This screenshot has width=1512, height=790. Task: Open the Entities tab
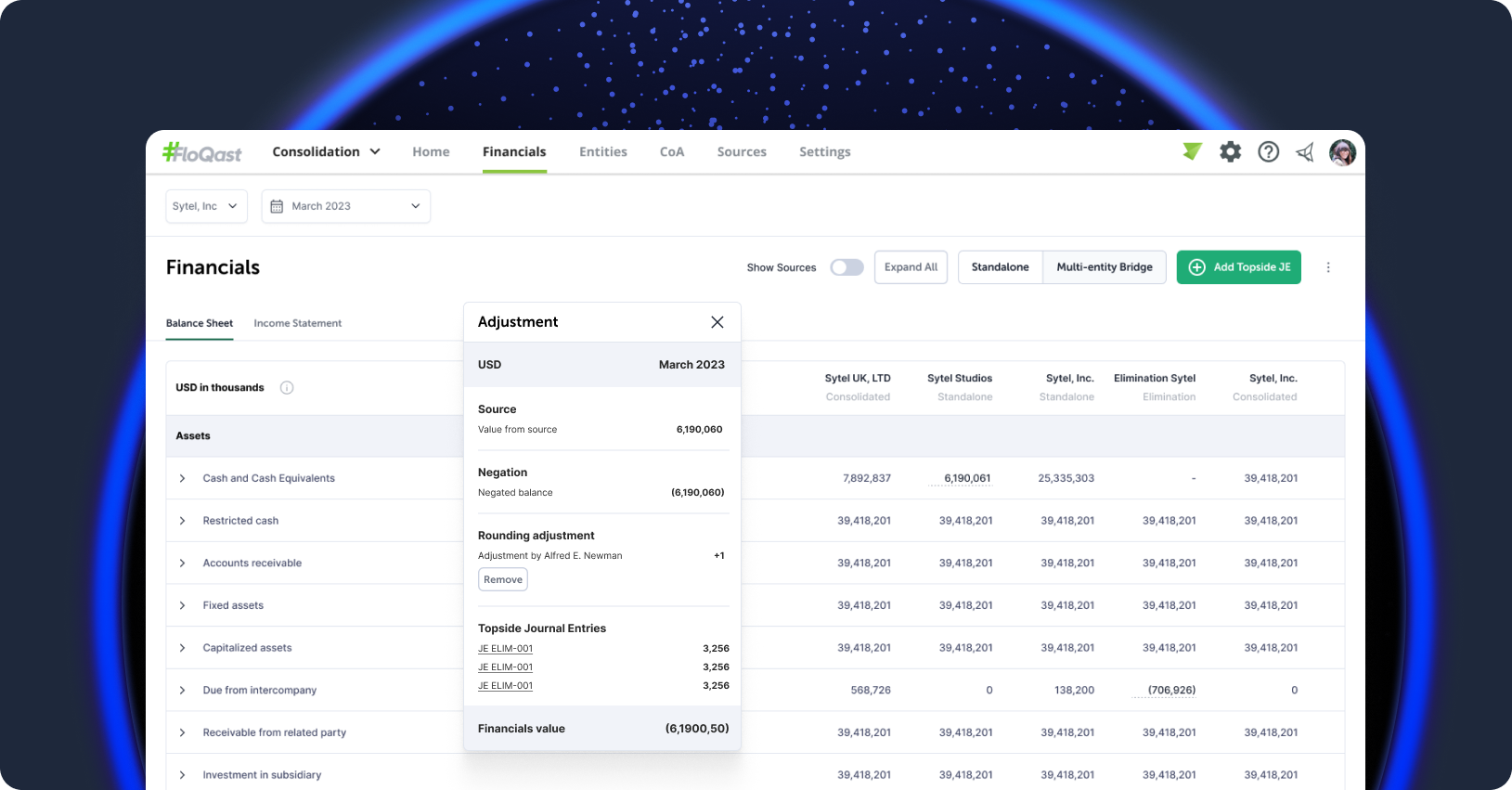pyautogui.click(x=603, y=152)
